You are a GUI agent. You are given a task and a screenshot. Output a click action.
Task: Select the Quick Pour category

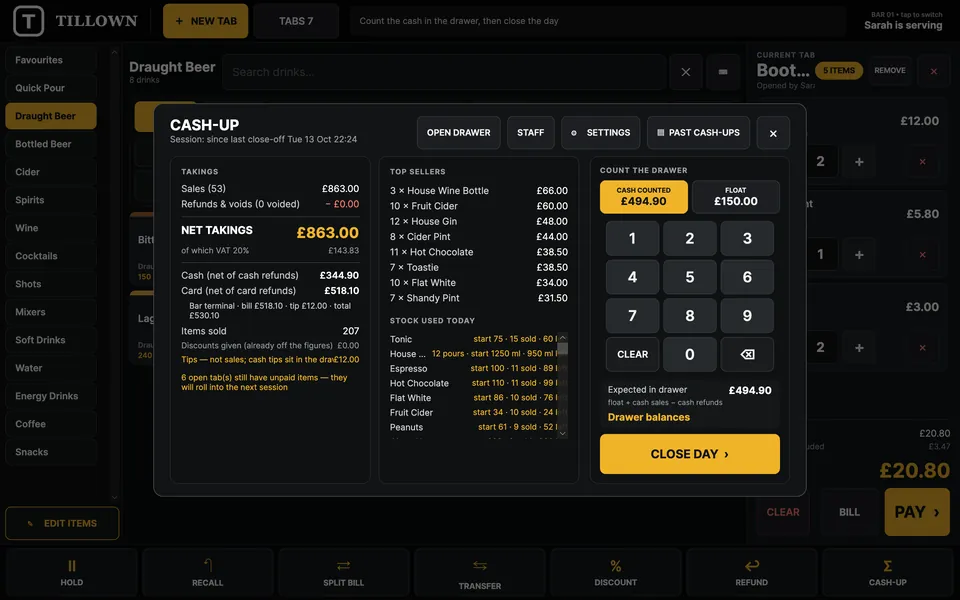pyautogui.click(x=51, y=88)
